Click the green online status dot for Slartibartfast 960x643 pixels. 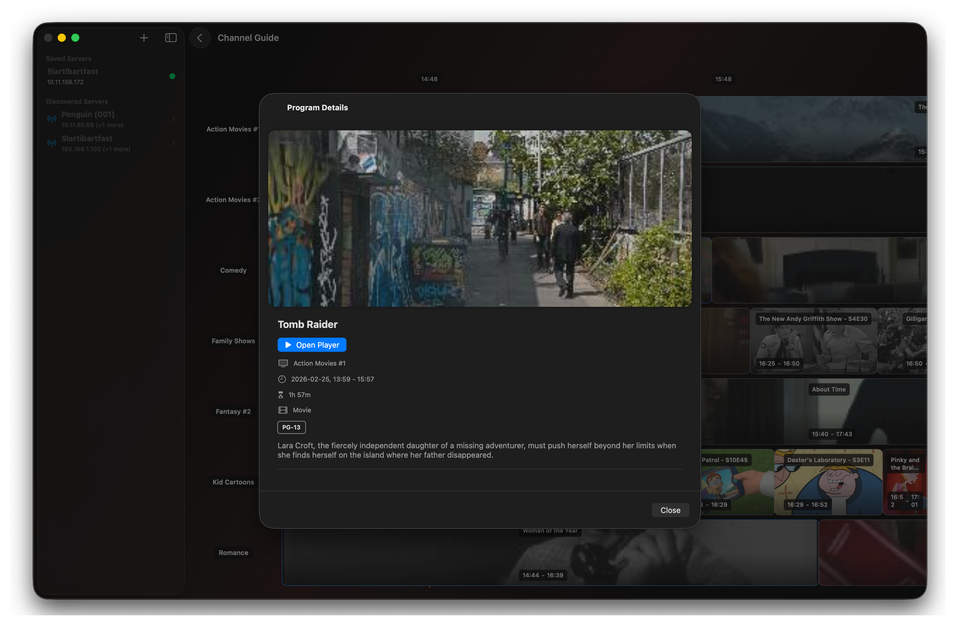(172, 74)
